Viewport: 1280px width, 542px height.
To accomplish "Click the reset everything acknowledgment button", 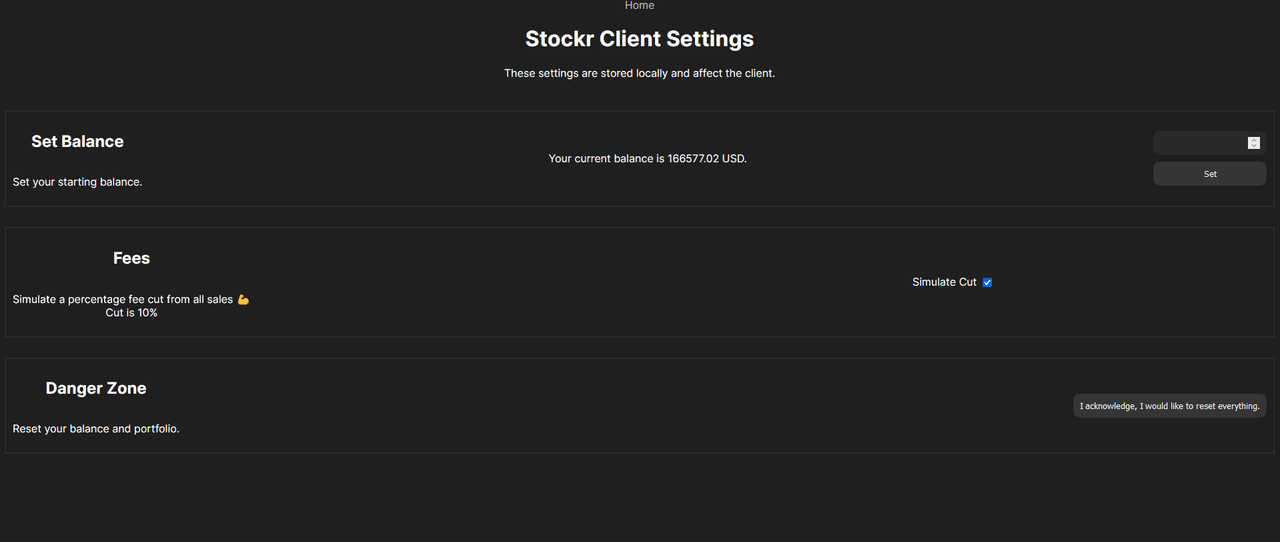I will click(x=1169, y=406).
